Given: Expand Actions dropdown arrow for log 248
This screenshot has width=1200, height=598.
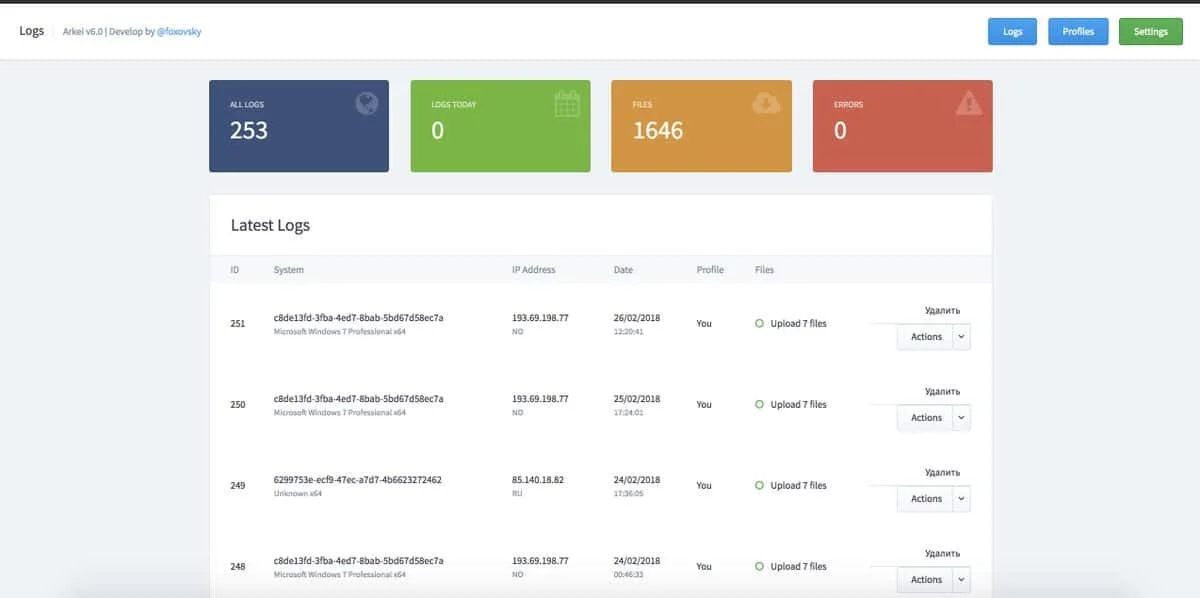Looking at the screenshot, I should tap(962, 580).
